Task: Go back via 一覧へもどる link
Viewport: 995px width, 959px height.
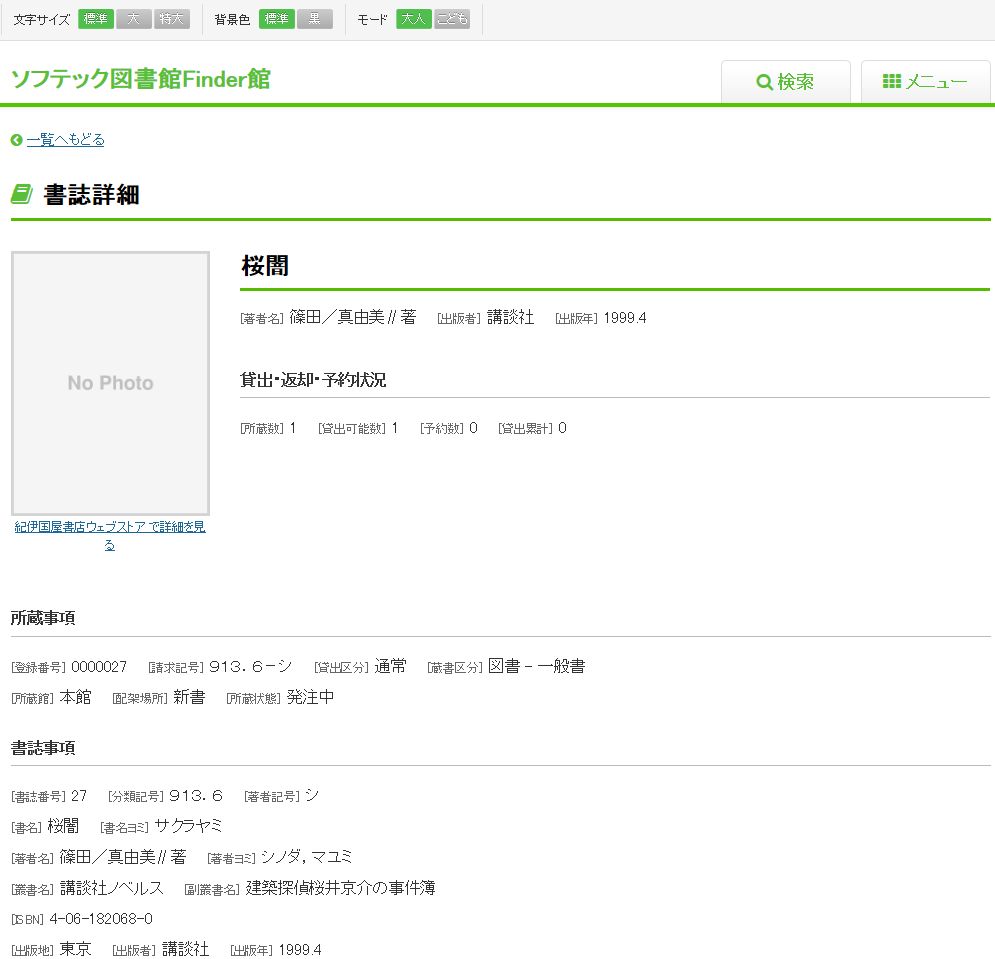Action: point(65,140)
